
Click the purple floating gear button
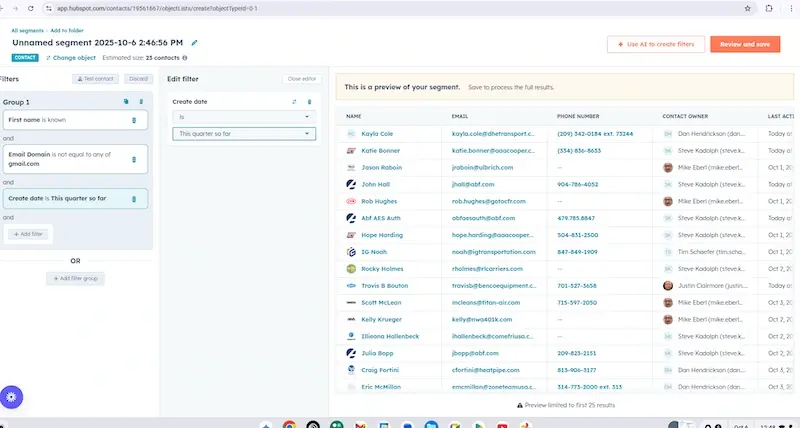(x=11, y=397)
